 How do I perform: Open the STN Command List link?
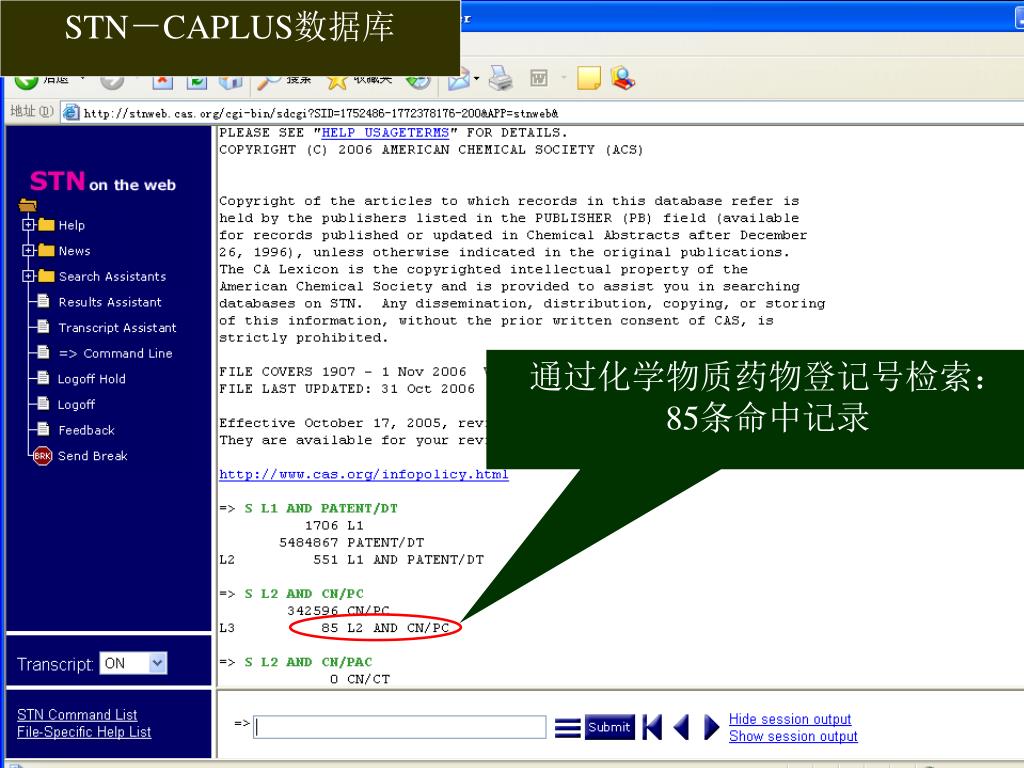pyautogui.click(x=77, y=715)
